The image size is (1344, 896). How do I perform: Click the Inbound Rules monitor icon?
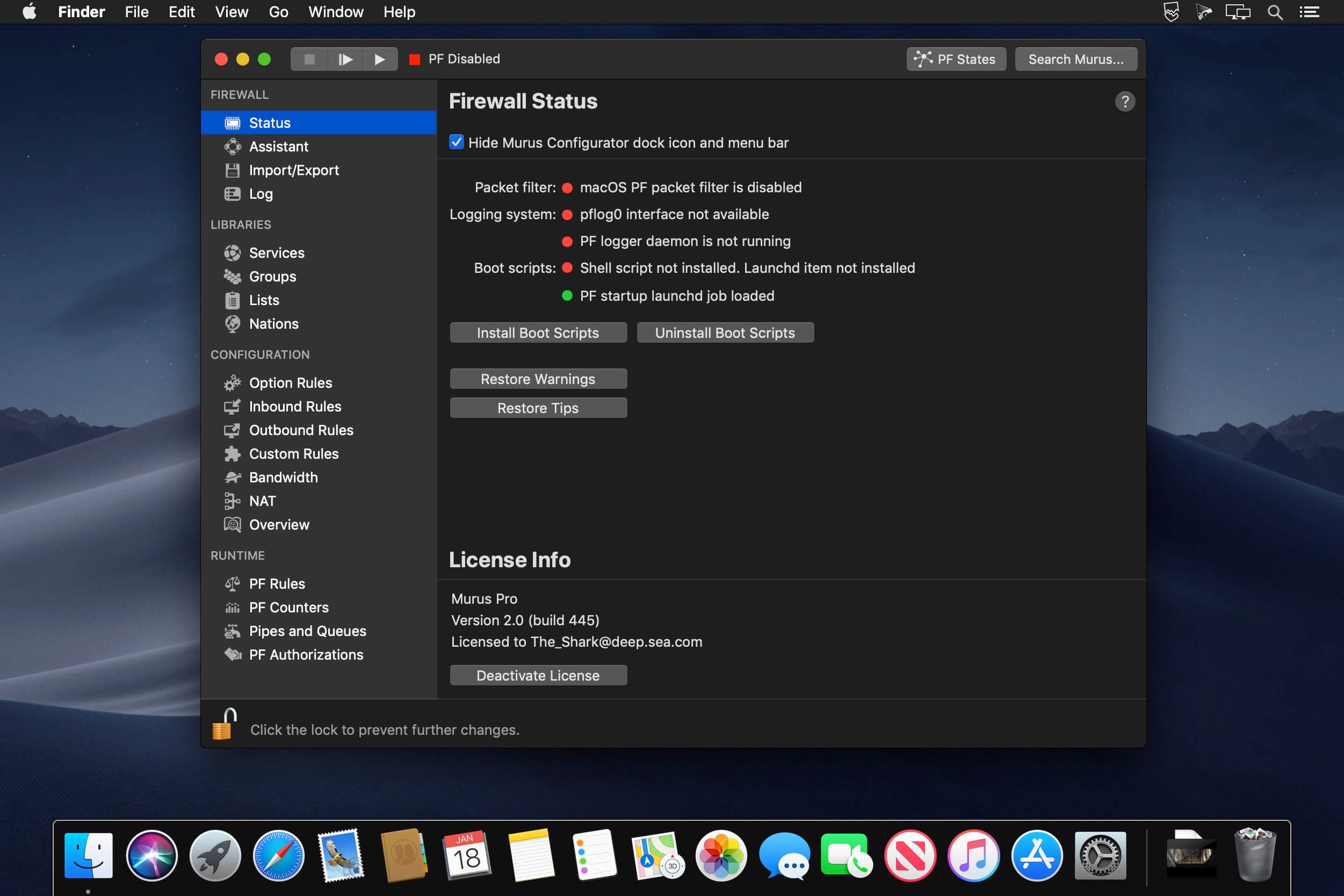tap(232, 406)
